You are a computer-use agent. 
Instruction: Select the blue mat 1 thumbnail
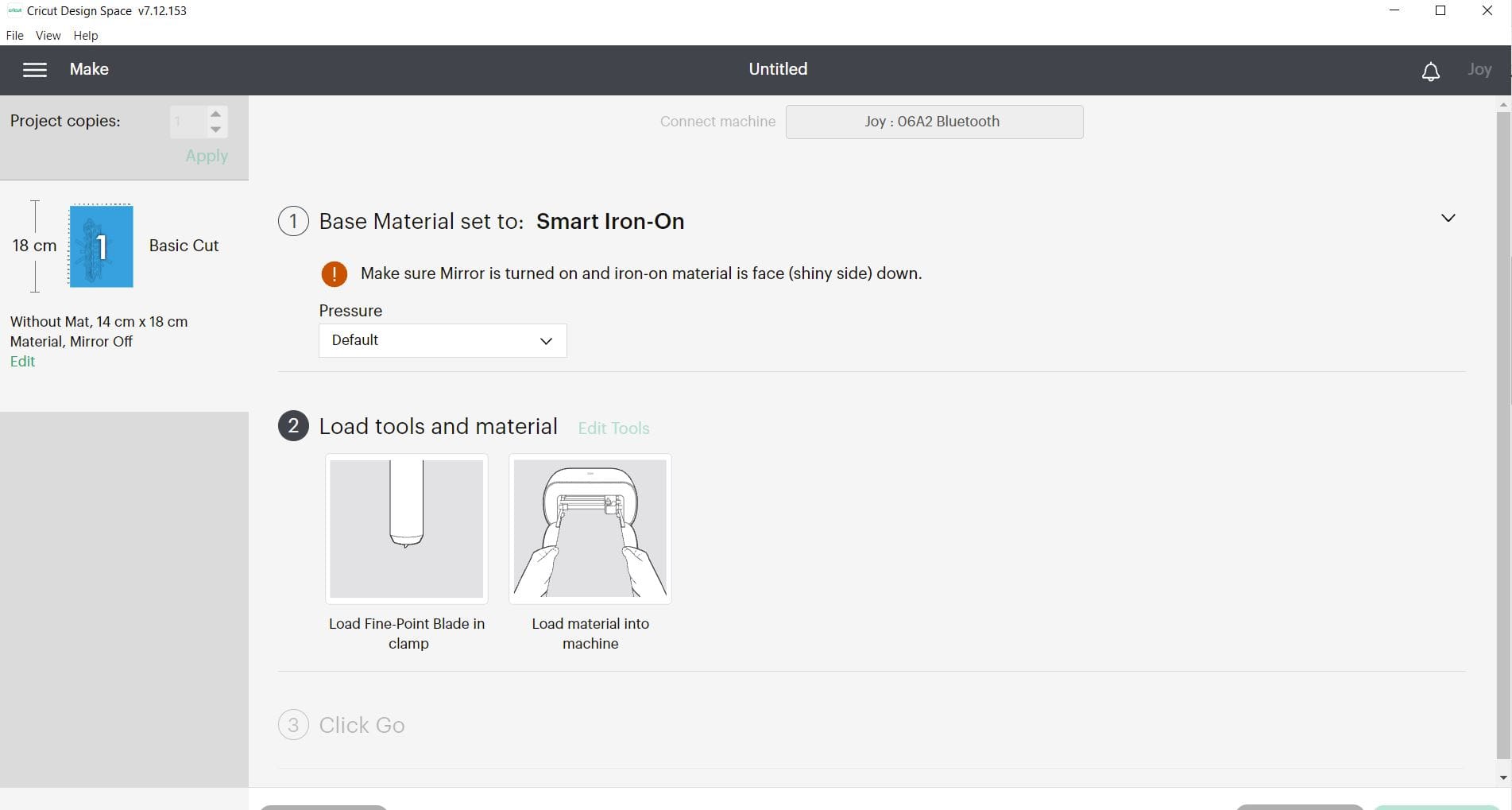click(101, 246)
